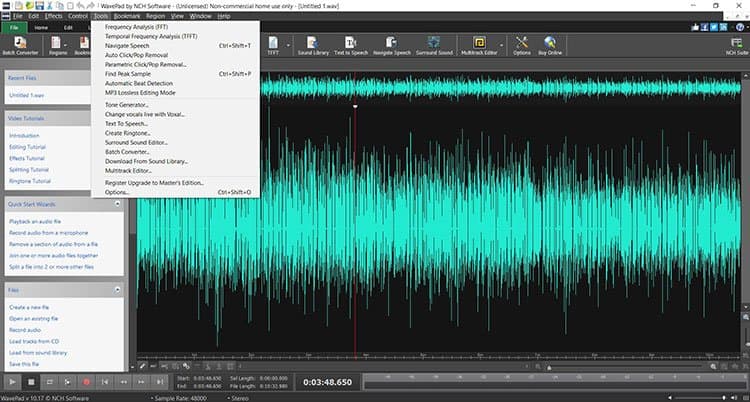Open the Introduction video tutorial link
750x402 pixels.
(24, 135)
